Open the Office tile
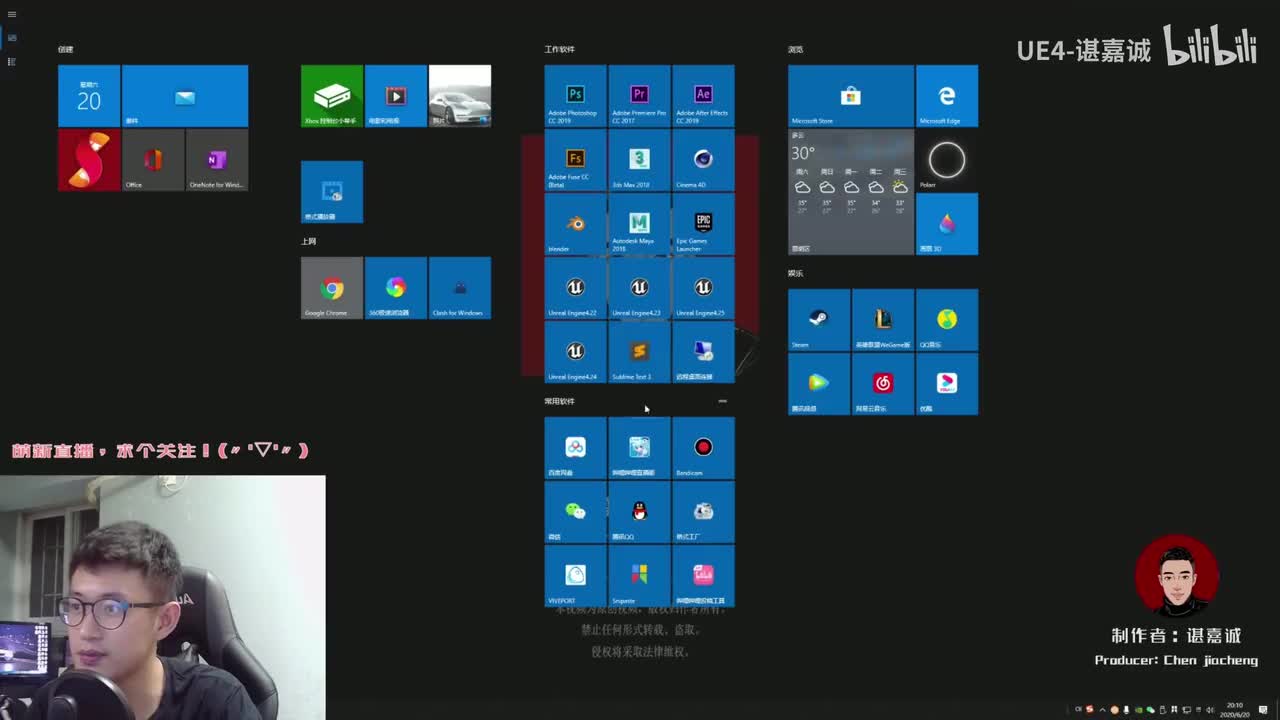Image resolution: width=1280 pixels, height=720 pixels. tap(153, 160)
